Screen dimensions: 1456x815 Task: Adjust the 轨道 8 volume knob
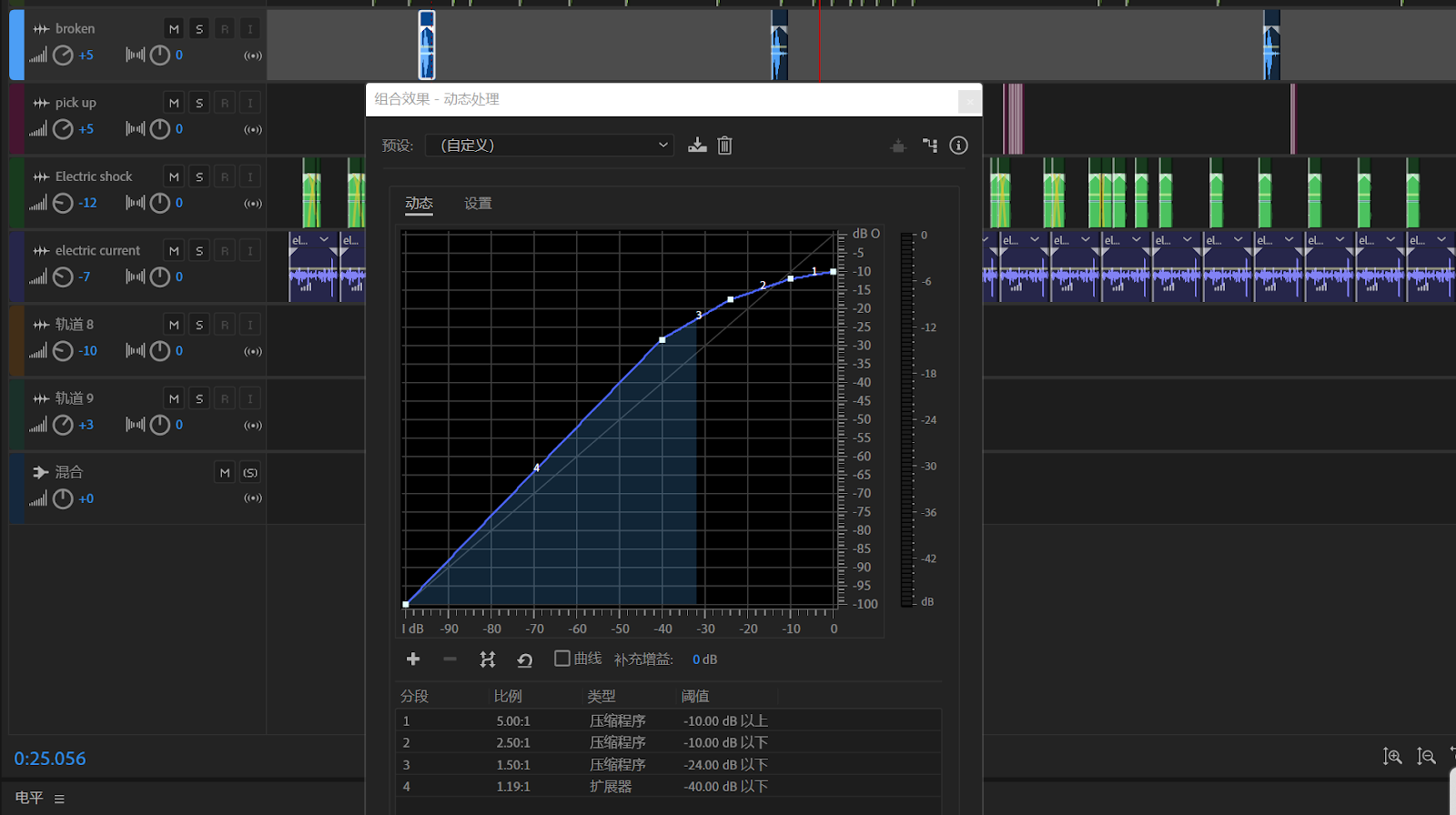(x=63, y=351)
